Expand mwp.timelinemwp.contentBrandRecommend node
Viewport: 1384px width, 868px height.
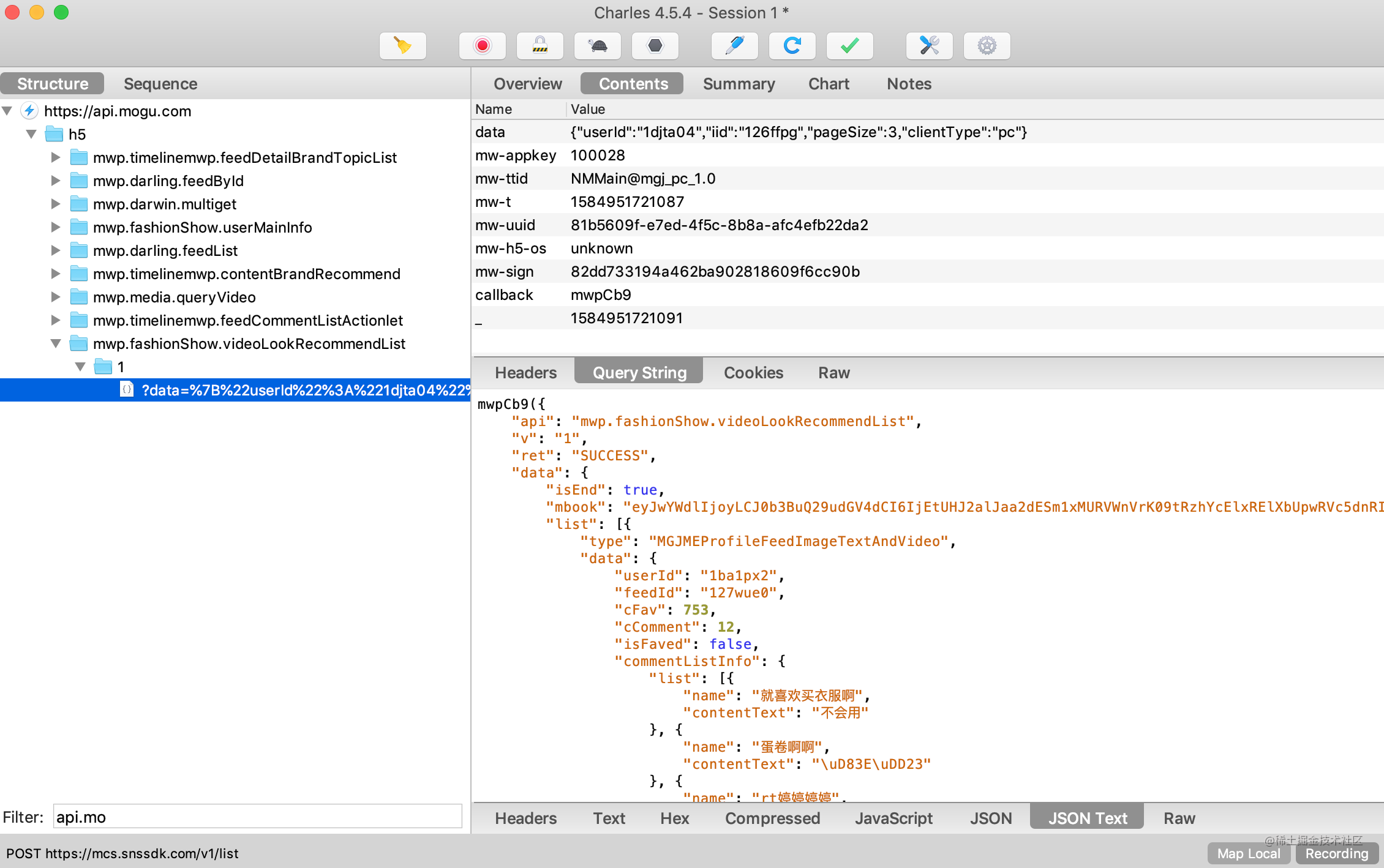pos(56,274)
